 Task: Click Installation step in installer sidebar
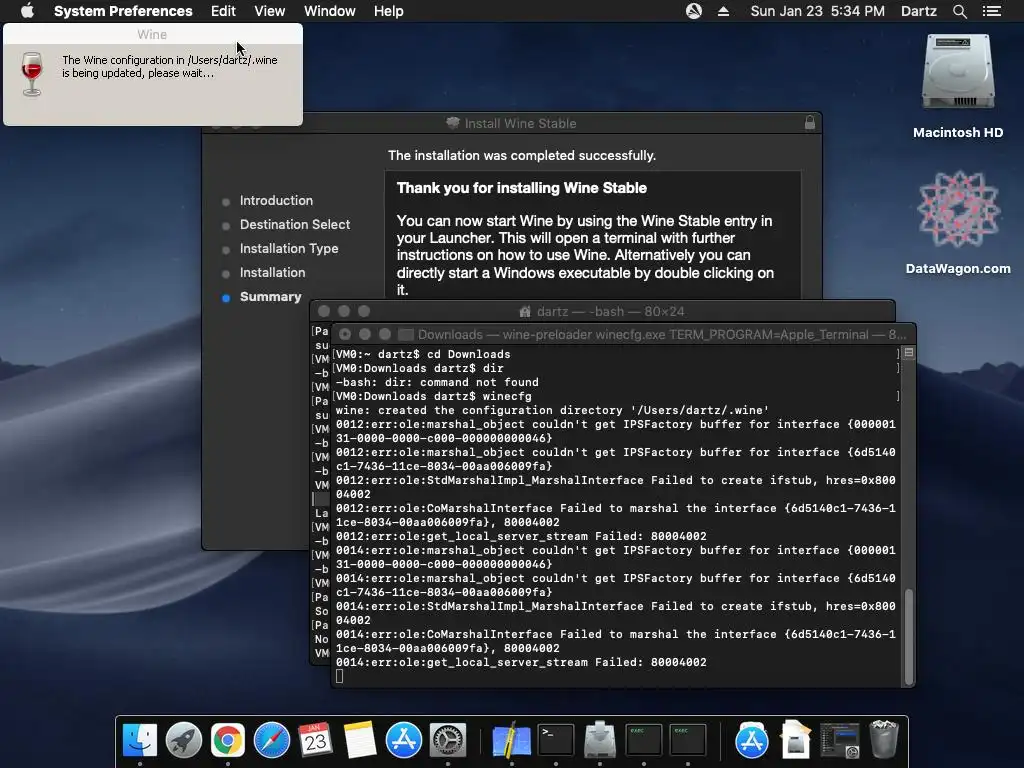point(272,272)
